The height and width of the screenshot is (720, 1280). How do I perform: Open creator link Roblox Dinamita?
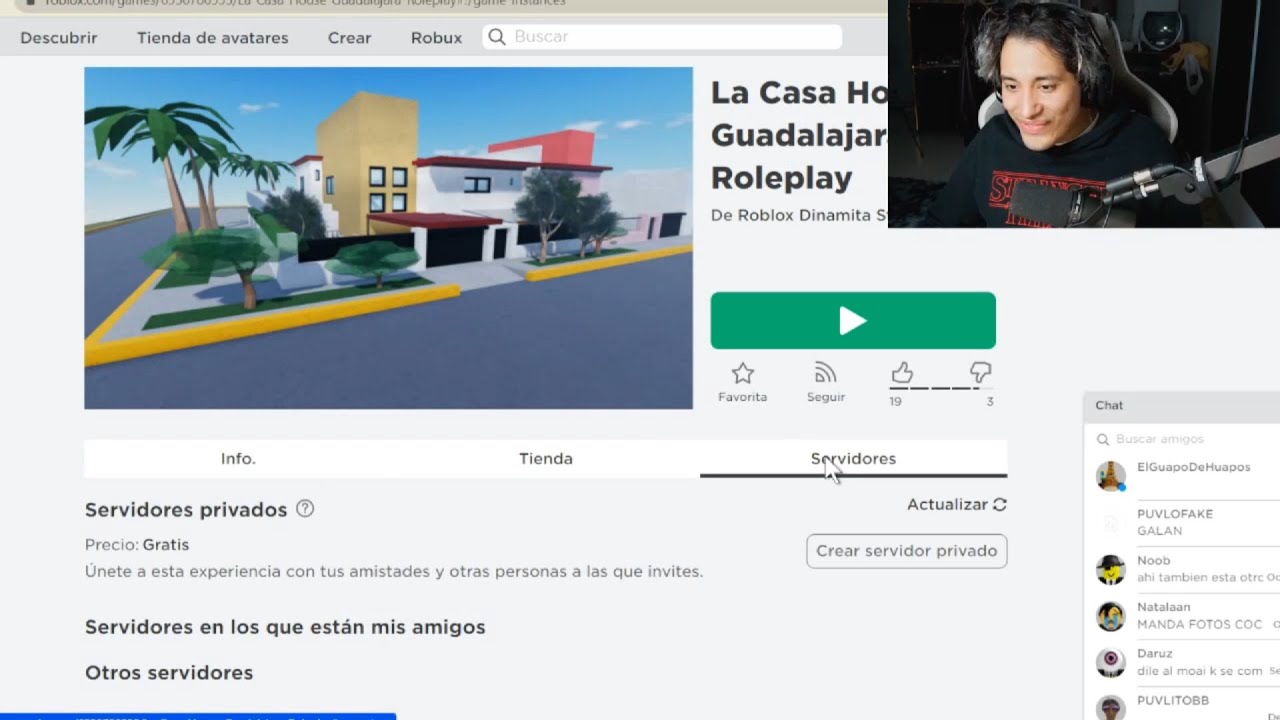[x=812, y=215]
